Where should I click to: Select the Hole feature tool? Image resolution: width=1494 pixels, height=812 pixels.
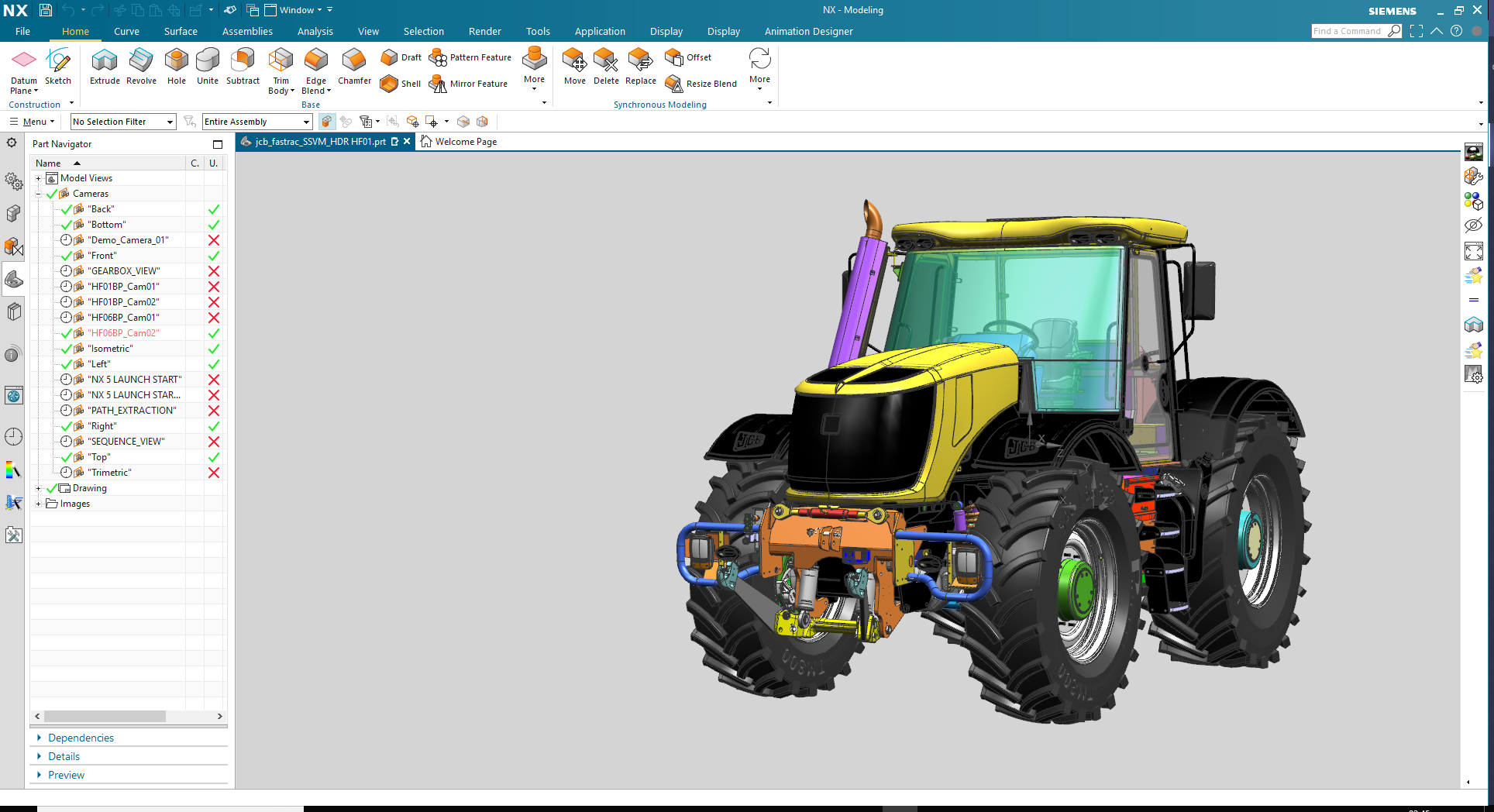coord(177,66)
